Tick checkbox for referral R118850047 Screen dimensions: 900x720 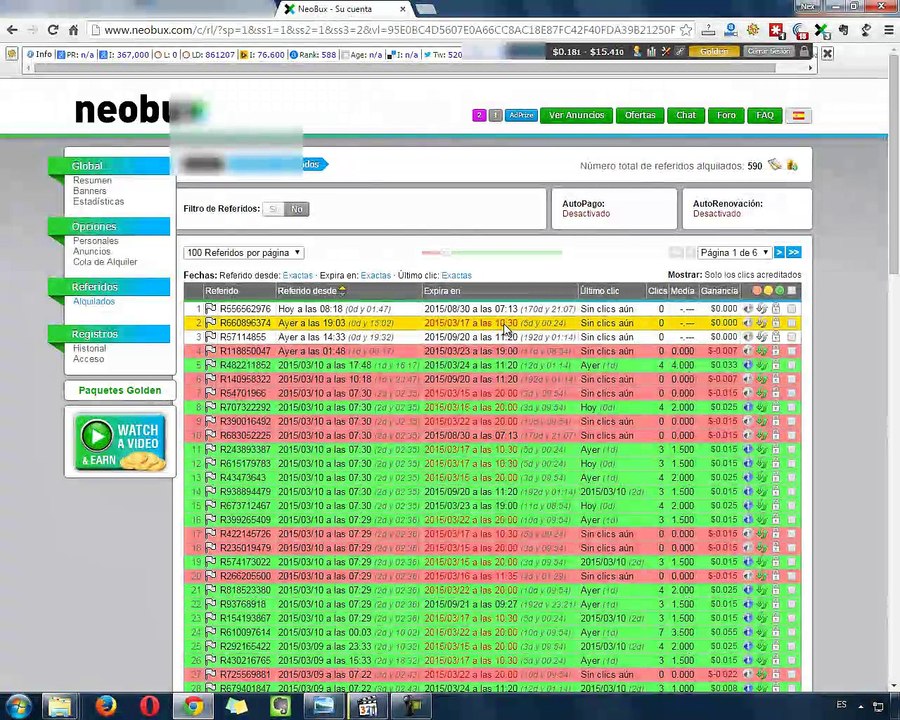[x=792, y=351]
